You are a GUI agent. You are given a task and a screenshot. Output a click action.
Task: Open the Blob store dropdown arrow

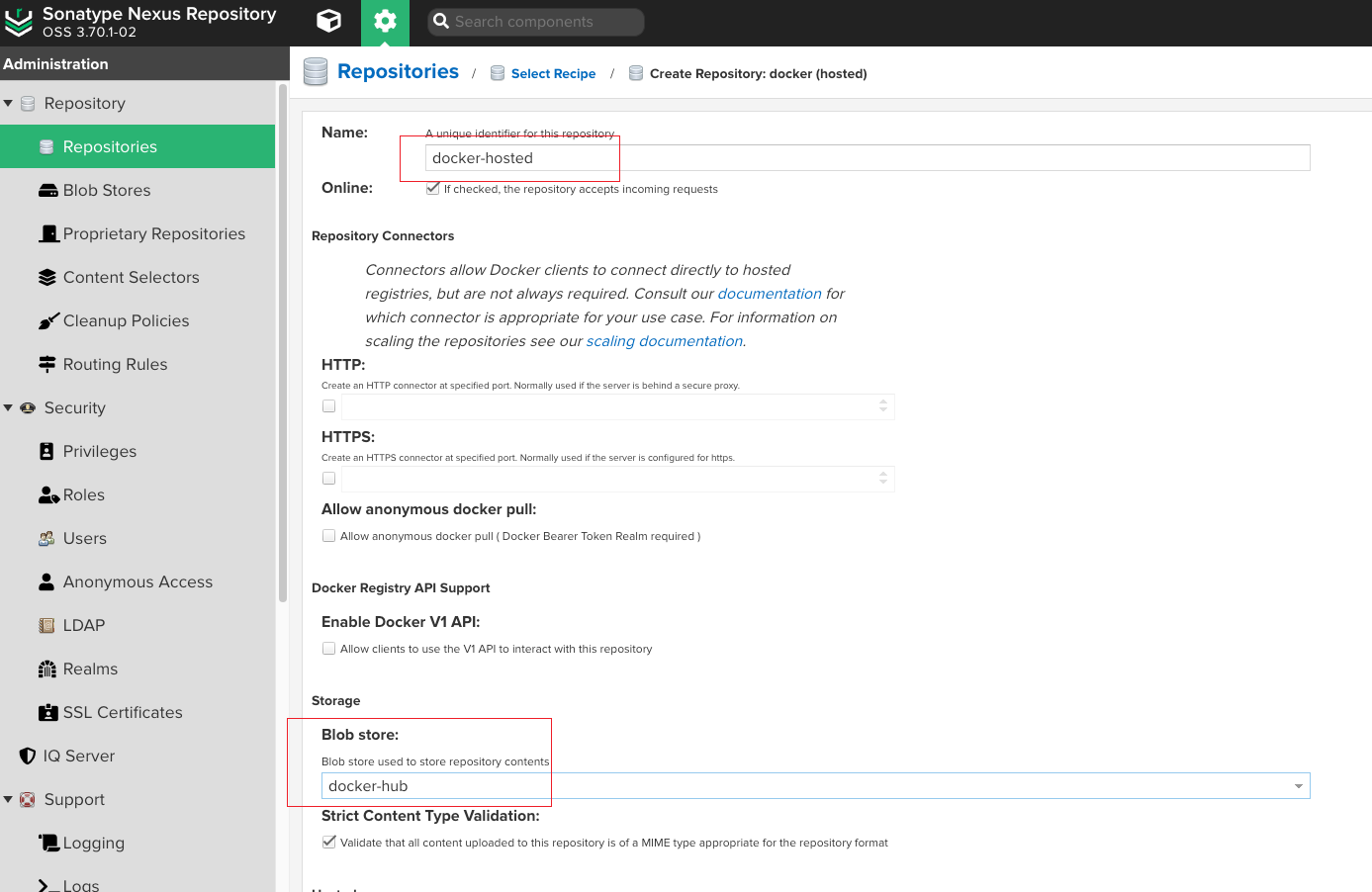[x=1298, y=786]
